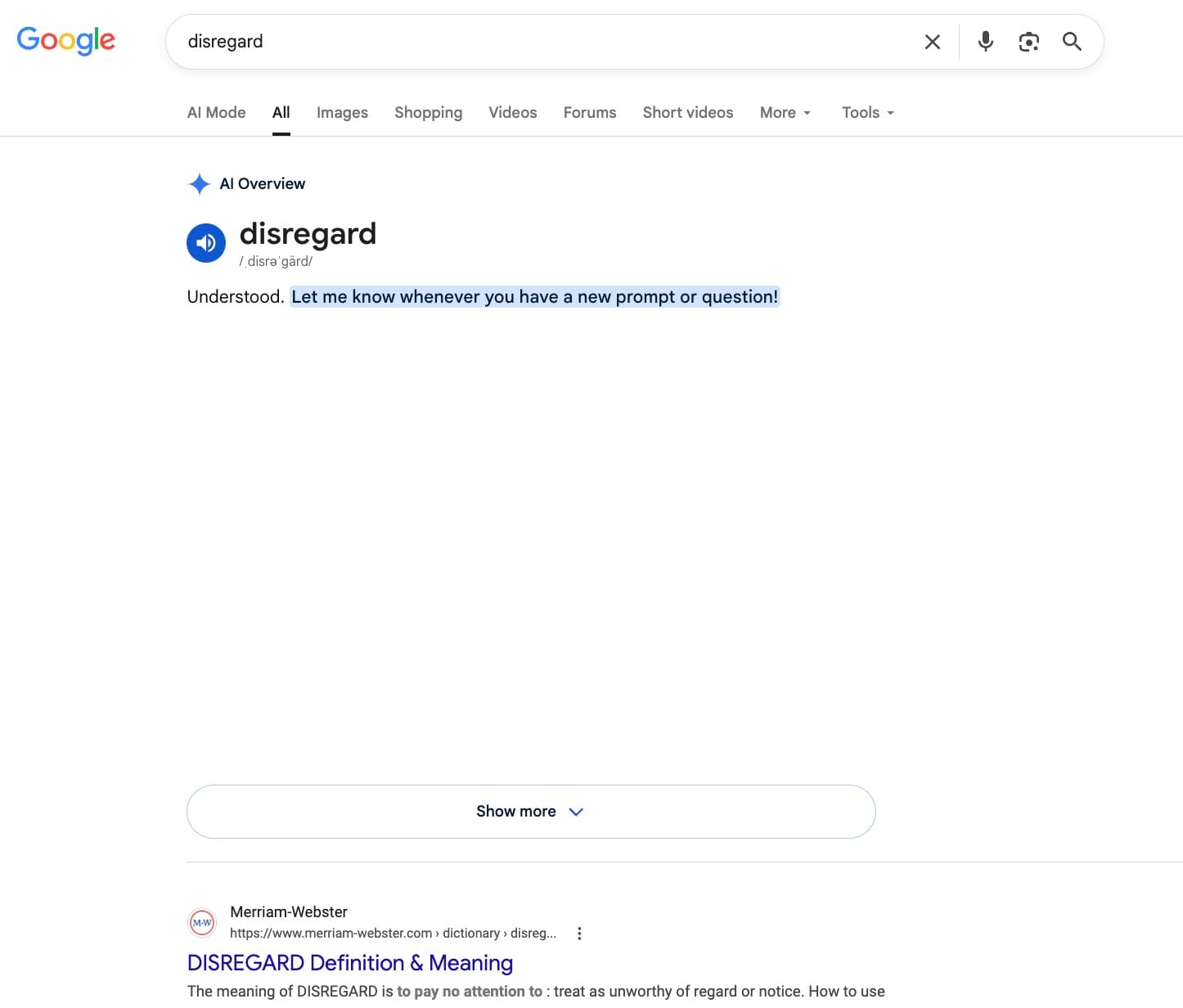Select the All results tab
1183x1008 pixels.
click(x=281, y=113)
